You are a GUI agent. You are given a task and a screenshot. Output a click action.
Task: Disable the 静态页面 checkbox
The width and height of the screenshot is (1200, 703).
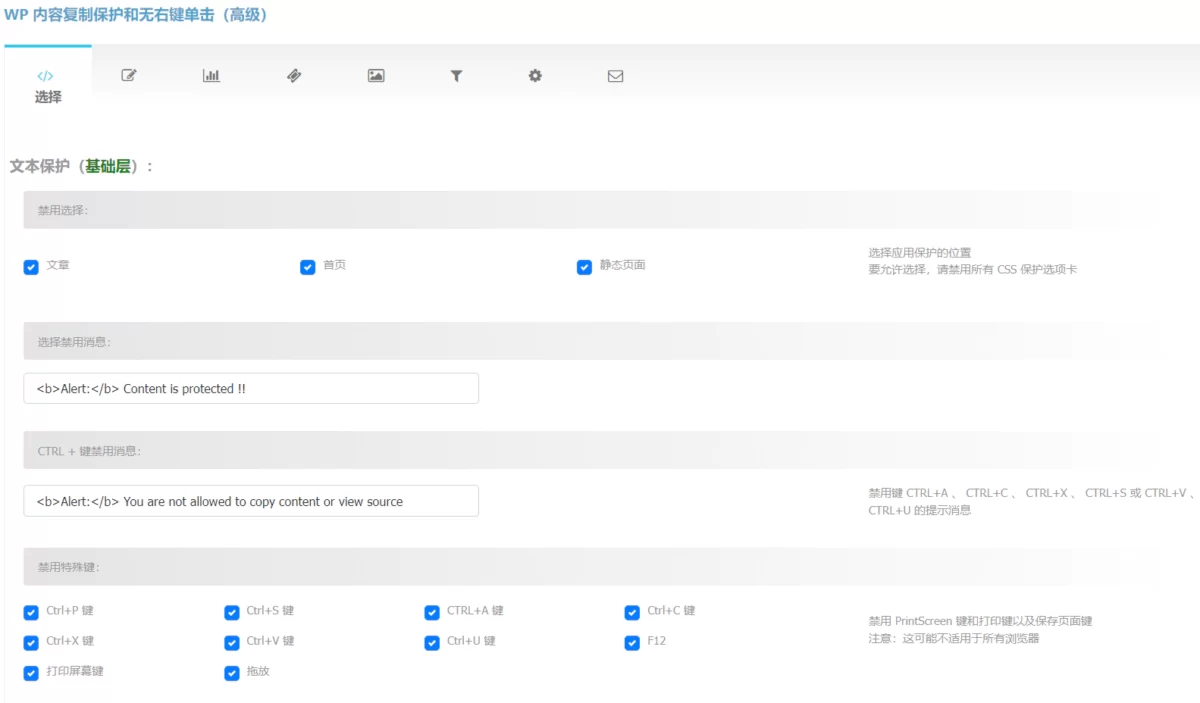point(585,267)
